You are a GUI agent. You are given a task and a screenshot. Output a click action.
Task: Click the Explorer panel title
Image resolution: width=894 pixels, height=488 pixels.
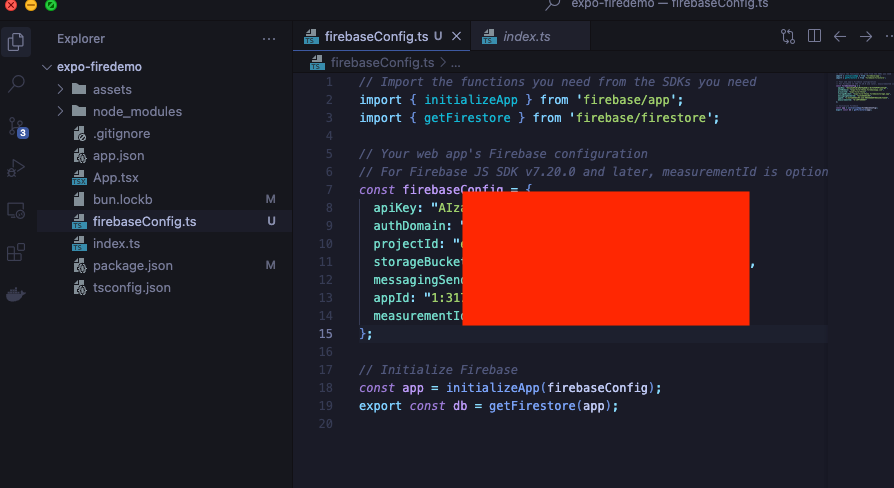[x=81, y=39]
